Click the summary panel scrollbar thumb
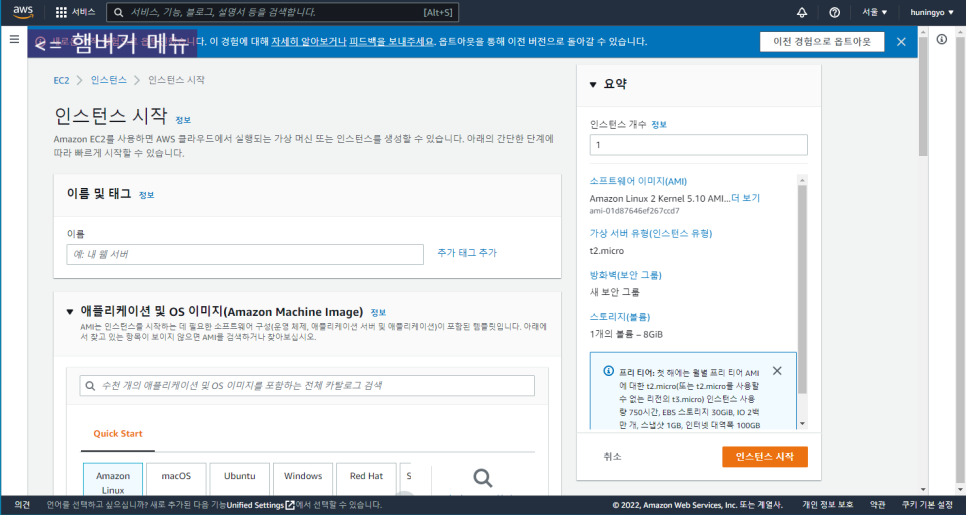Image resolution: width=966 pixels, height=515 pixels. click(802, 290)
